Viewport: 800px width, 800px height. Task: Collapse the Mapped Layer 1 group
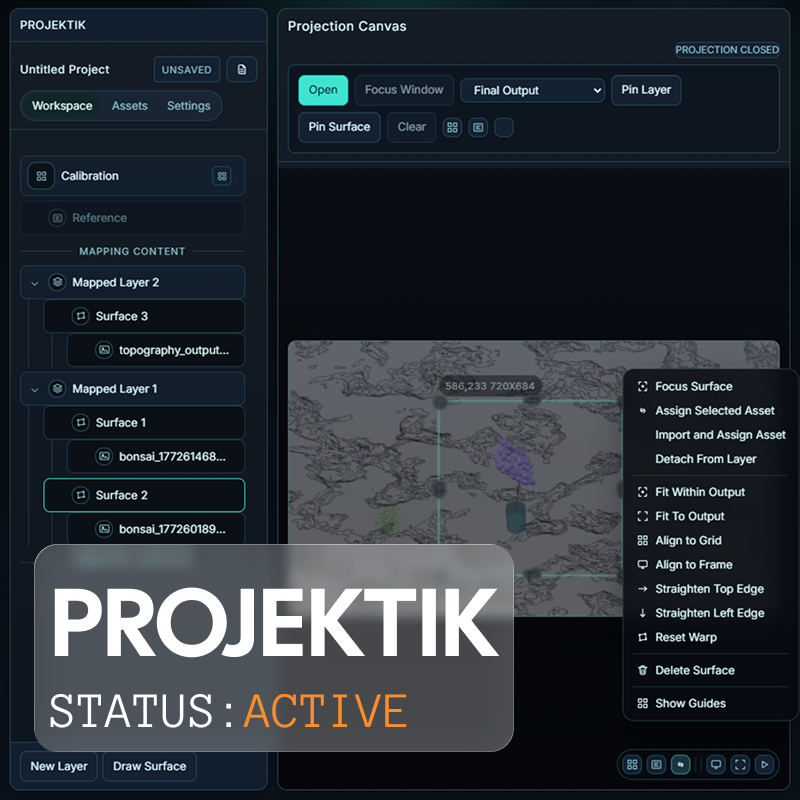pyautogui.click(x=35, y=389)
